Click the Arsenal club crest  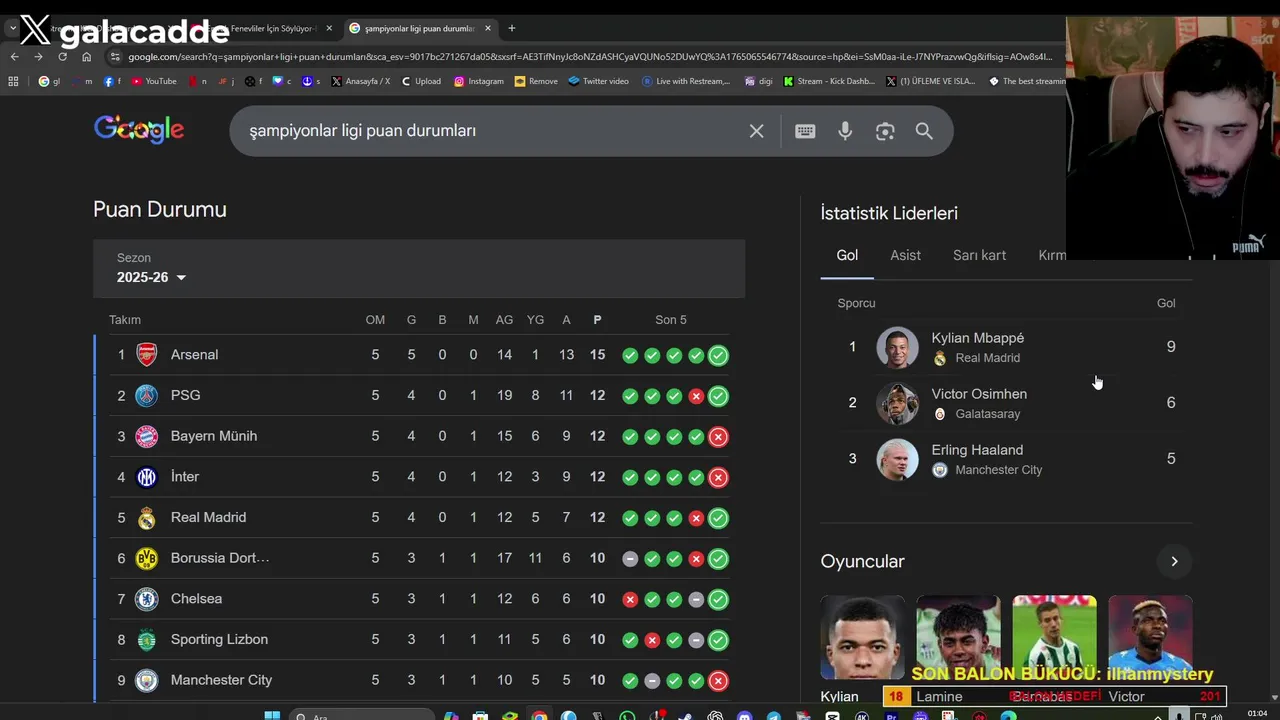[147, 355]
